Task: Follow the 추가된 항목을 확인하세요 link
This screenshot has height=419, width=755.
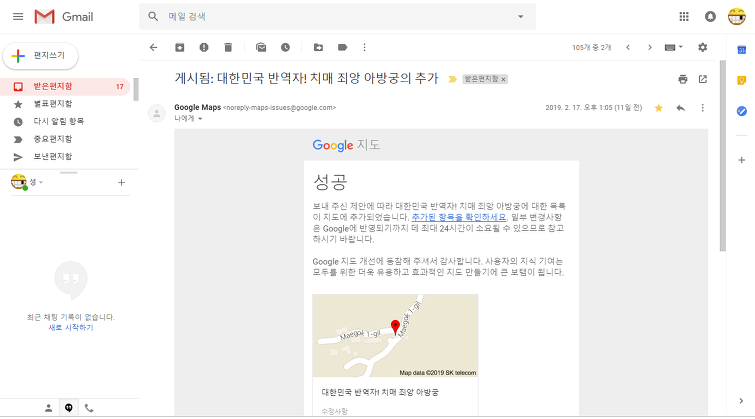Action: coord(458,217)
